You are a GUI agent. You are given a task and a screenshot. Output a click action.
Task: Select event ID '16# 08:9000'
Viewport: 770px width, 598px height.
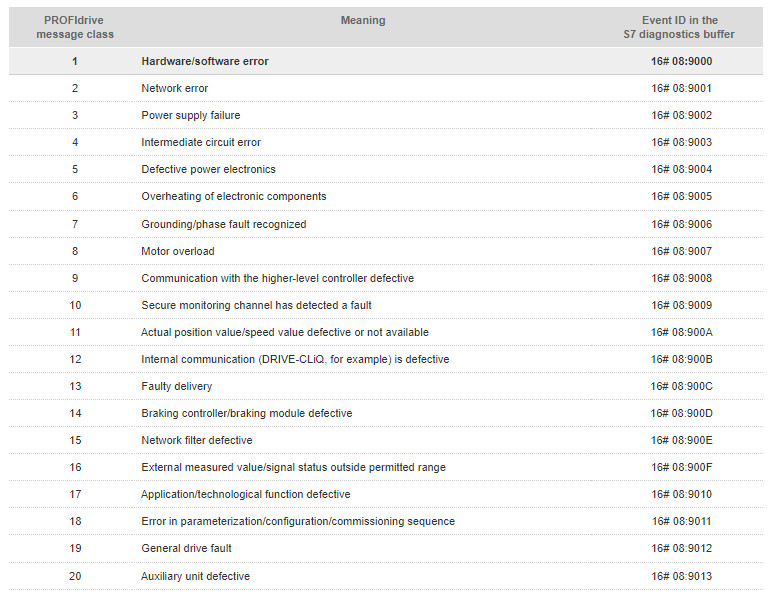(x=682, y=61)
